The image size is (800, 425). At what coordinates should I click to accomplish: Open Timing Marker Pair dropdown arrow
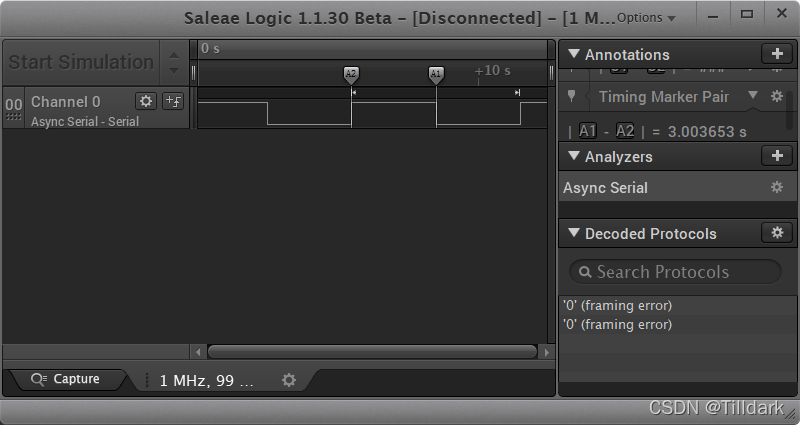(x=753, y=95)
